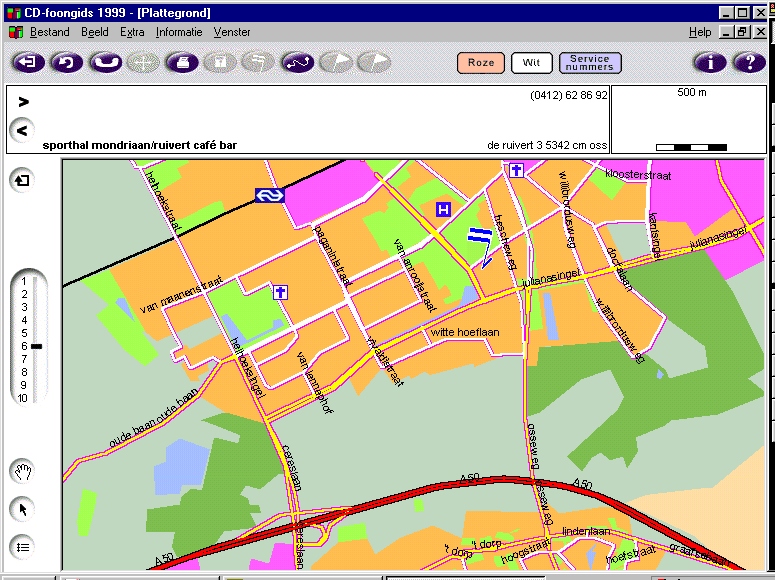Open the map legend list icon
775x580 pixels.
click(23, 546)
